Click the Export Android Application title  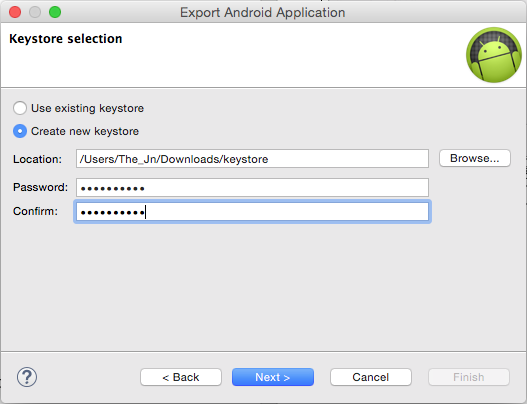[x=262, y=12]
